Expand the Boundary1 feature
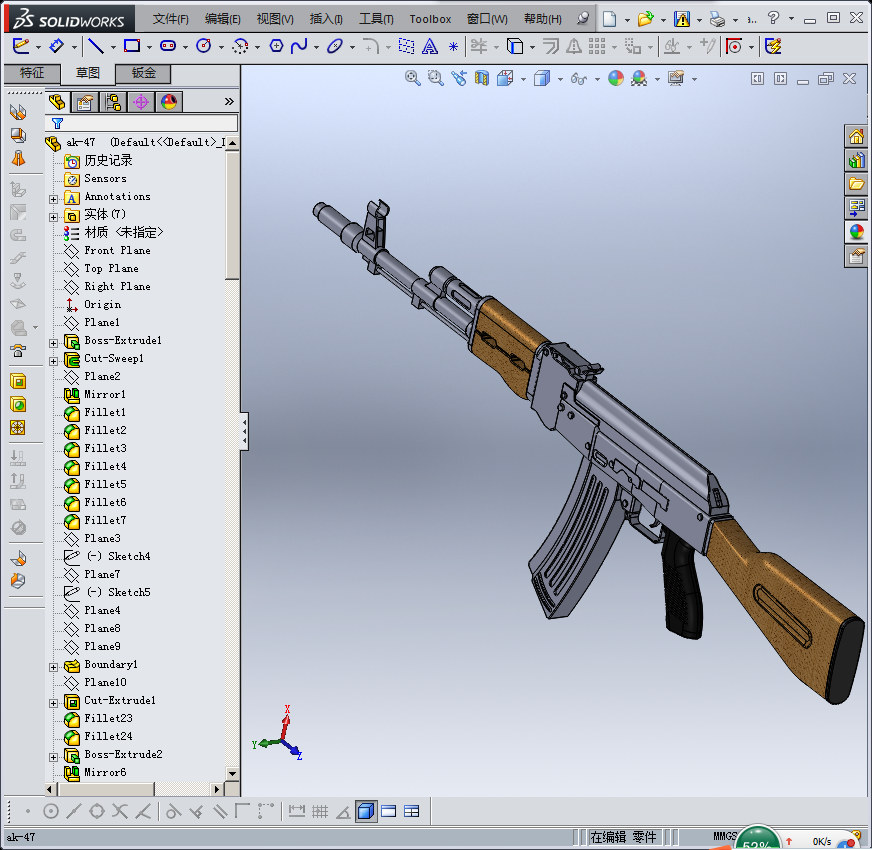Image resolution: width=872 pixels, height=850 pixels. (x=53, y=667)
